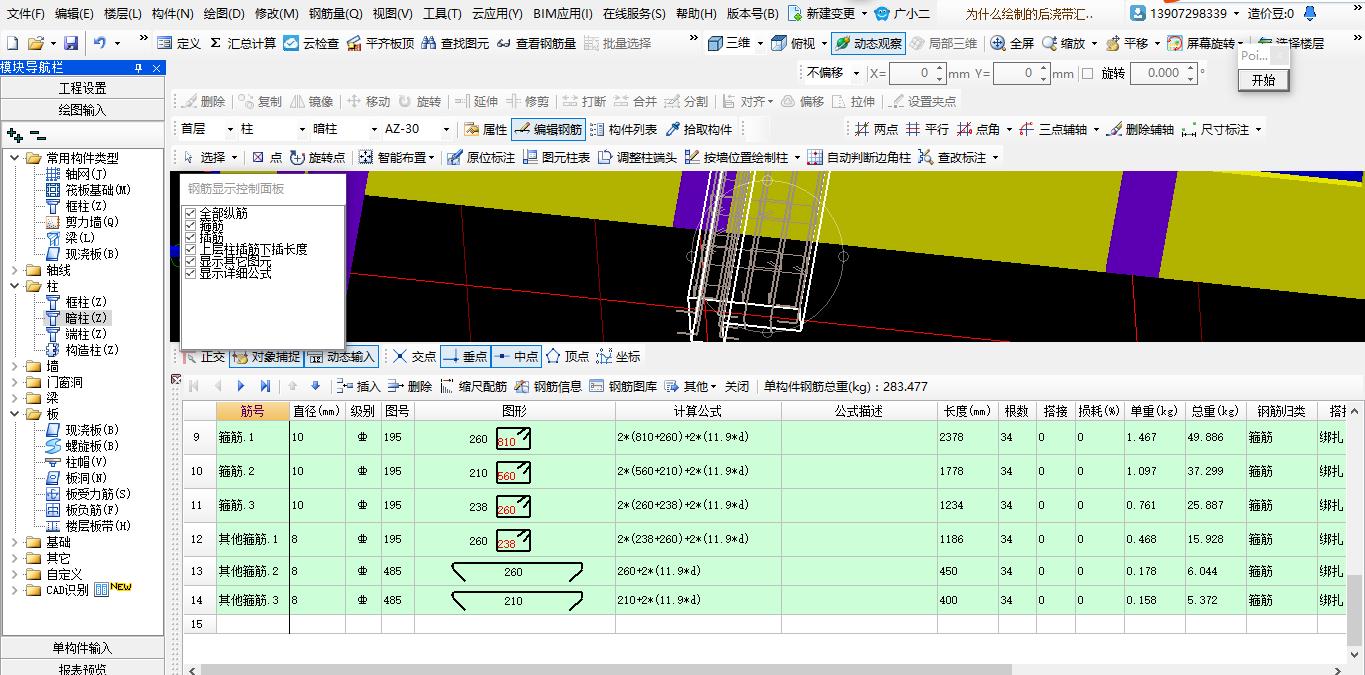Select the 延伸 extend tool

pyautogui.click(x=476, y=102)
